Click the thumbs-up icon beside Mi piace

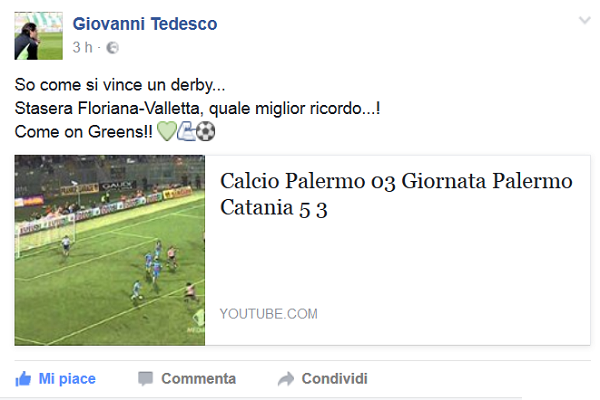coord(23,379)
